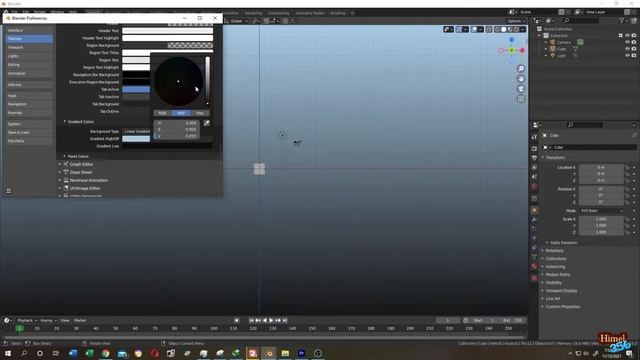Click the viewport pan hand icon
This screenshot has width=640, height=360.
click(x=521, y=78)
